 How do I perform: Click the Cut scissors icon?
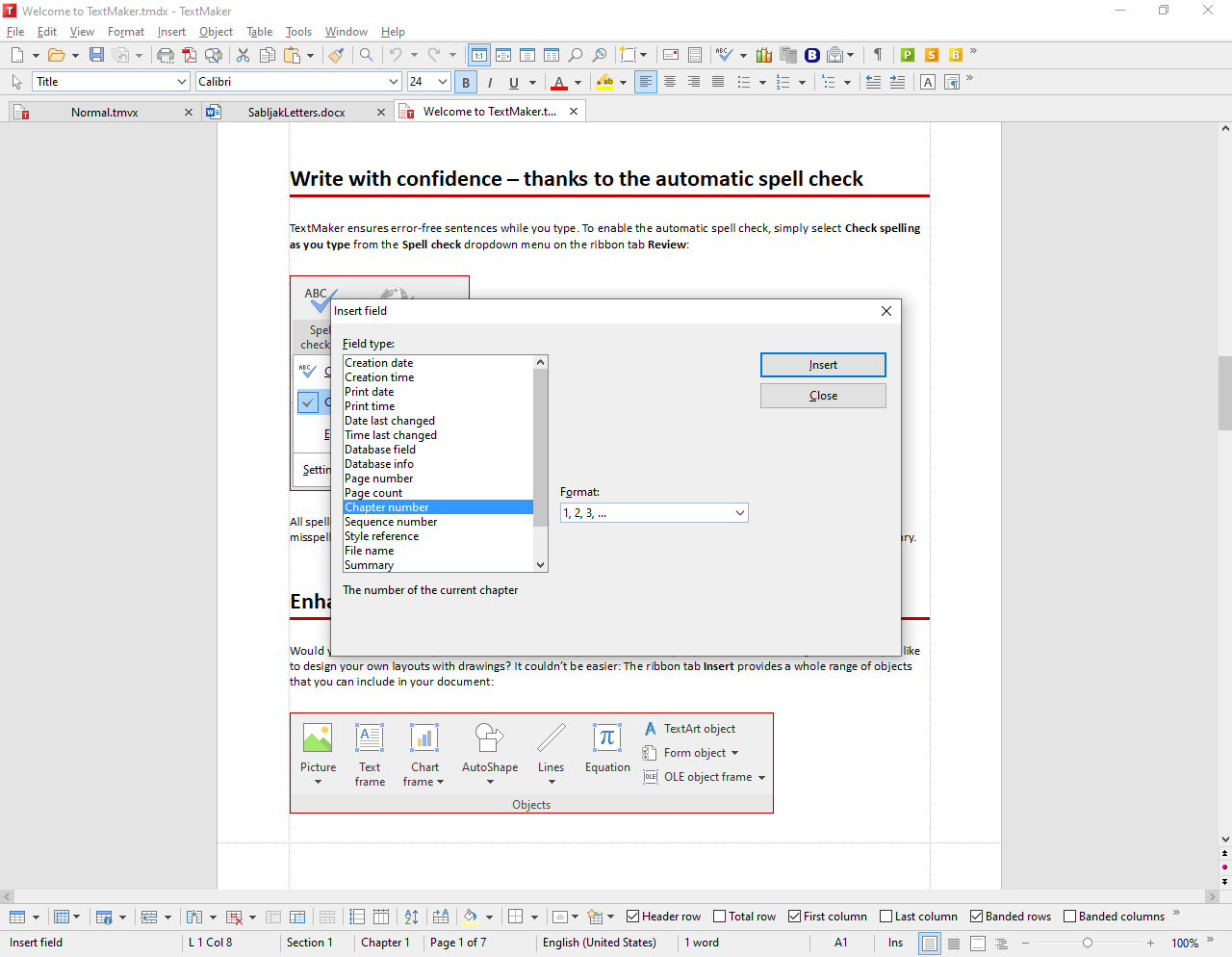tap(244, 55)
